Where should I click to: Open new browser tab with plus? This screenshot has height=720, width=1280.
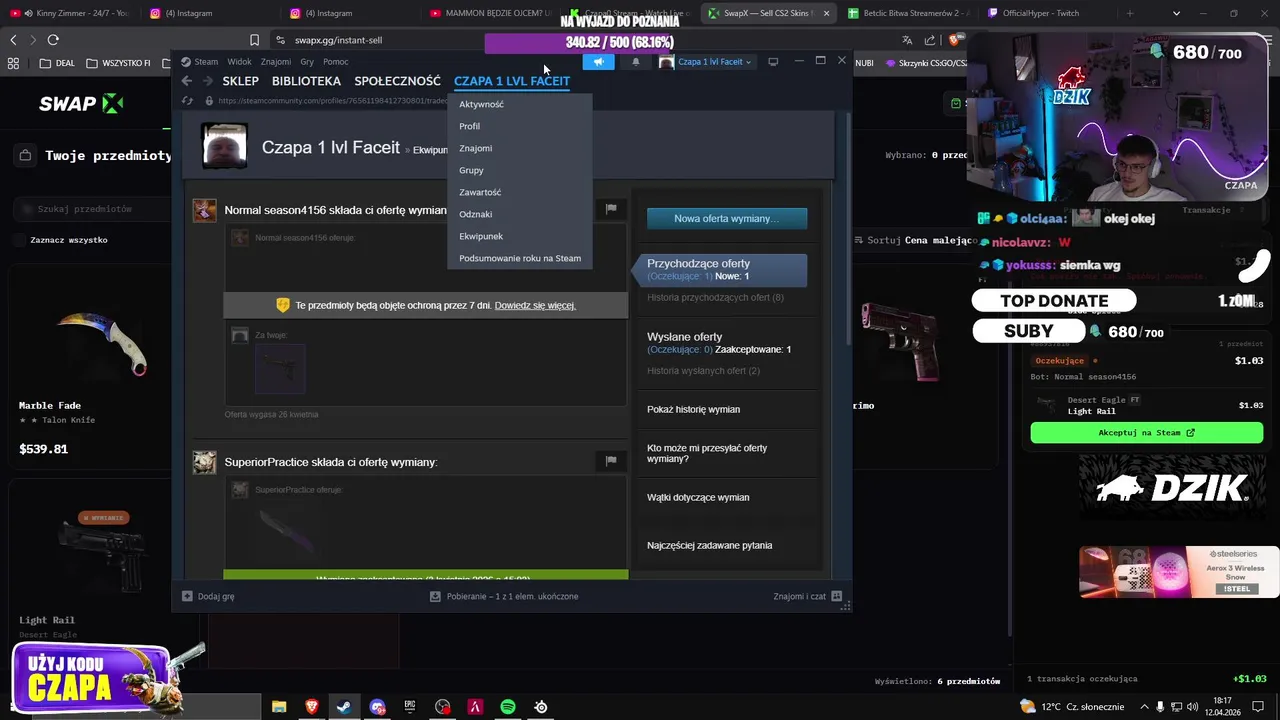[1130, 13]
